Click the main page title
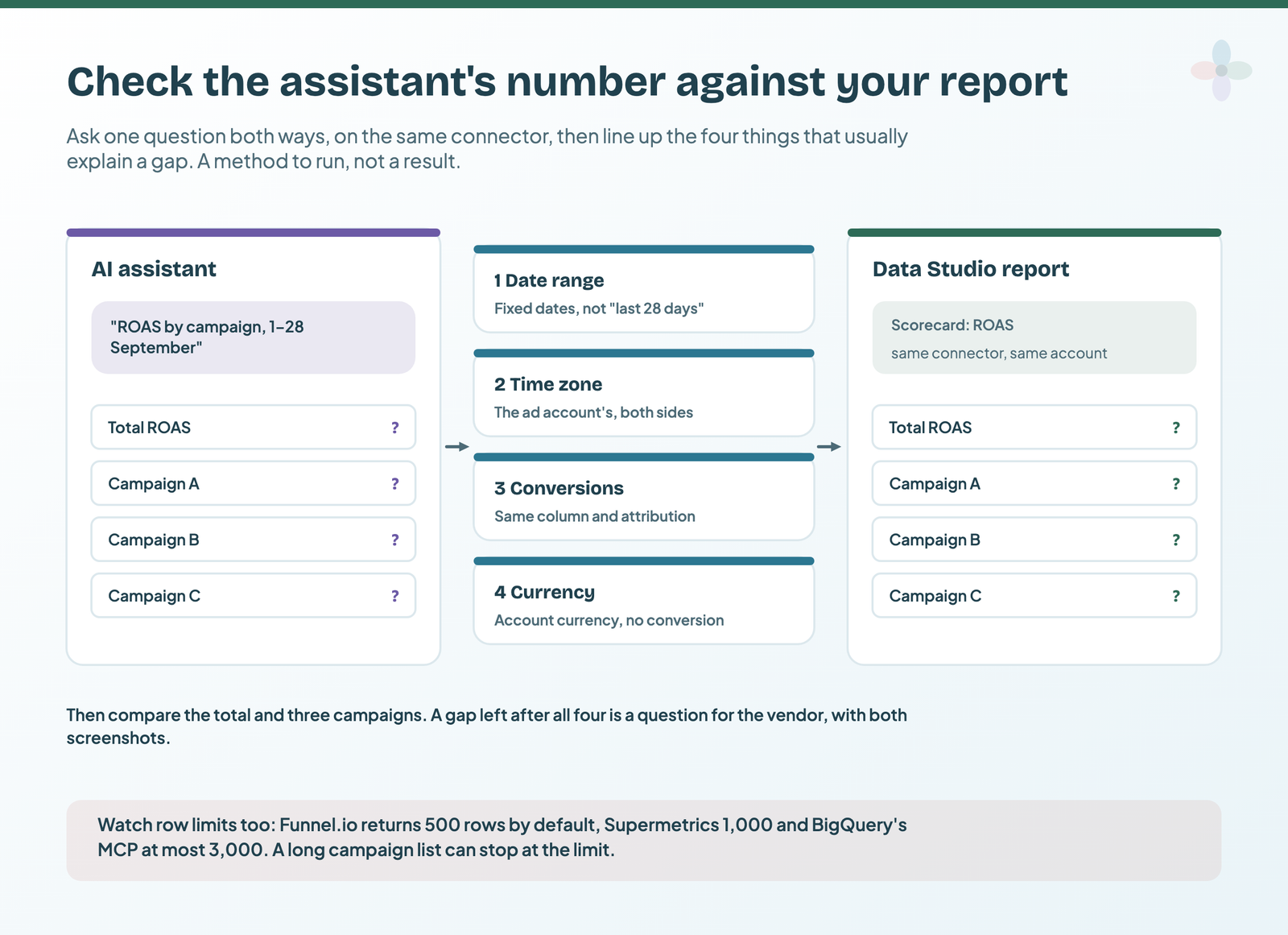Screen dimensions: 1288x935 point(568,82)
